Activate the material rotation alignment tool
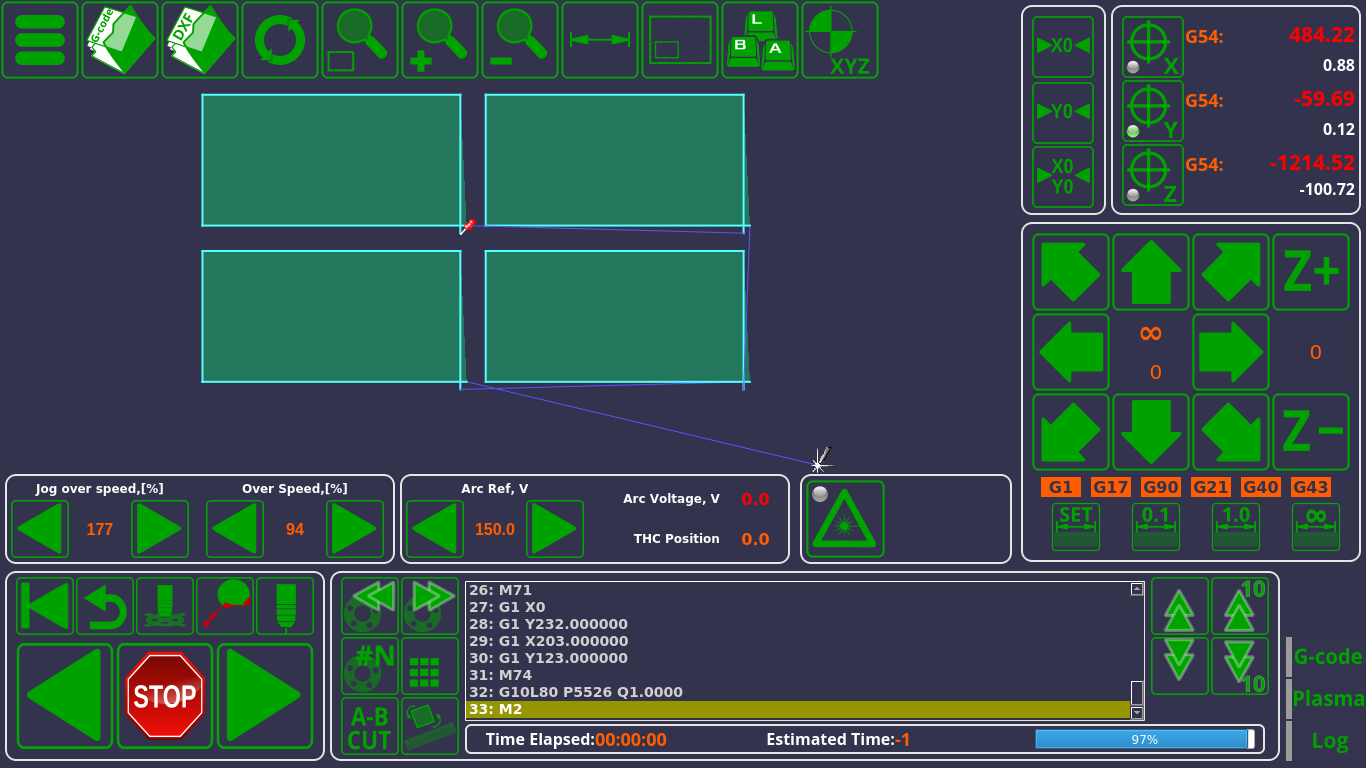Screen dimensions: 1366x768 click(429, 725)
